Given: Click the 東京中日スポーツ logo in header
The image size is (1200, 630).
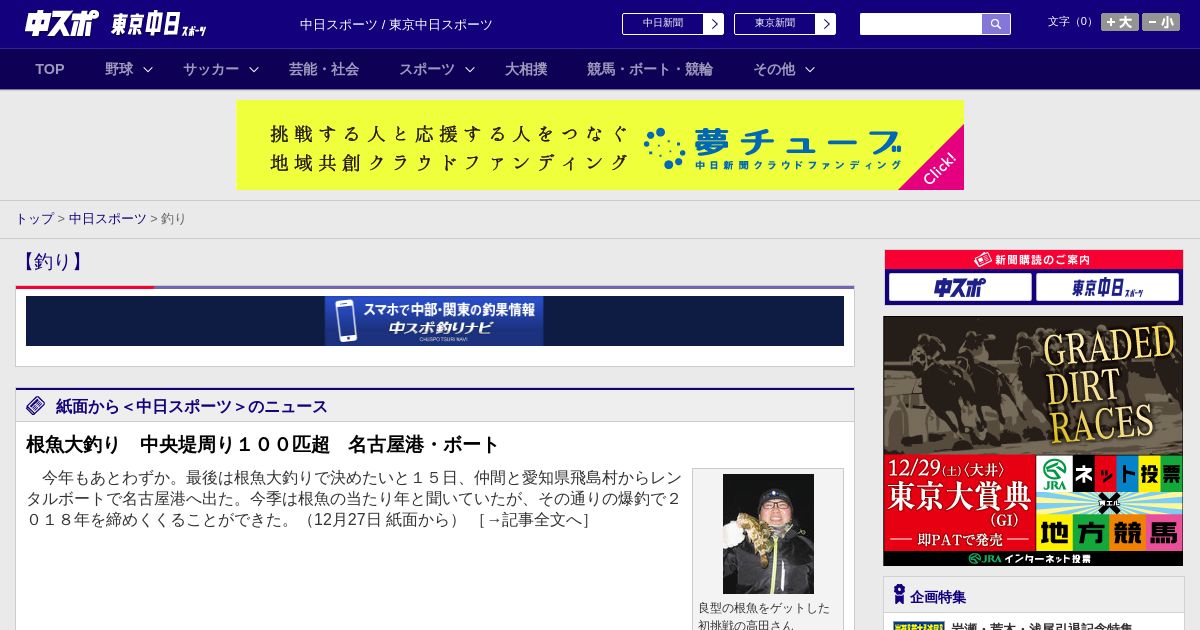Looking at the screenshot, I should [159, 24].
